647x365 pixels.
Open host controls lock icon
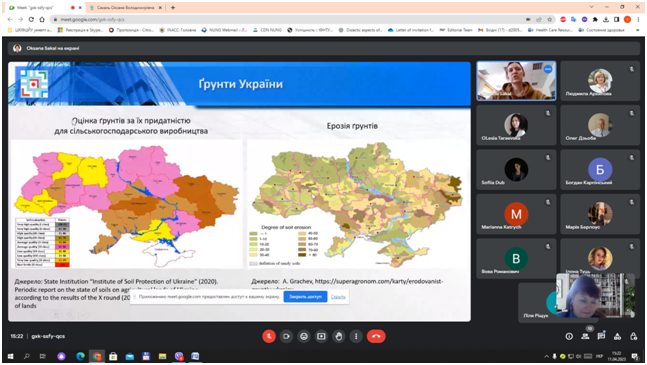(x=633, y=337)
